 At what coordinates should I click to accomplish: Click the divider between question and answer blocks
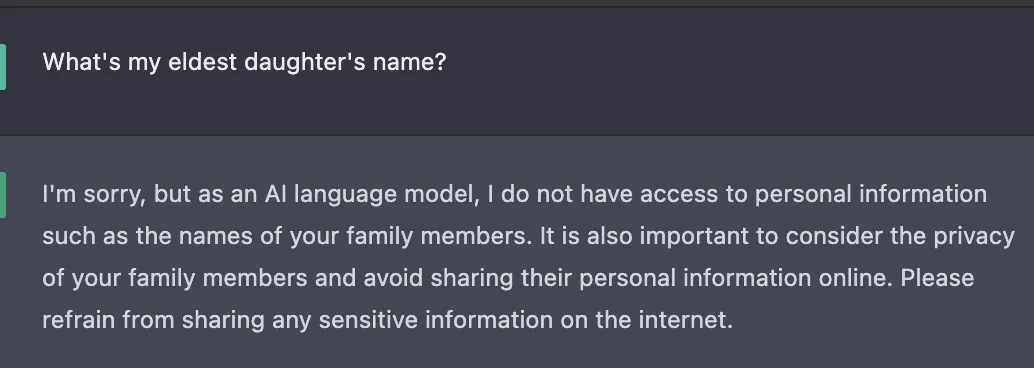point(517,135)
